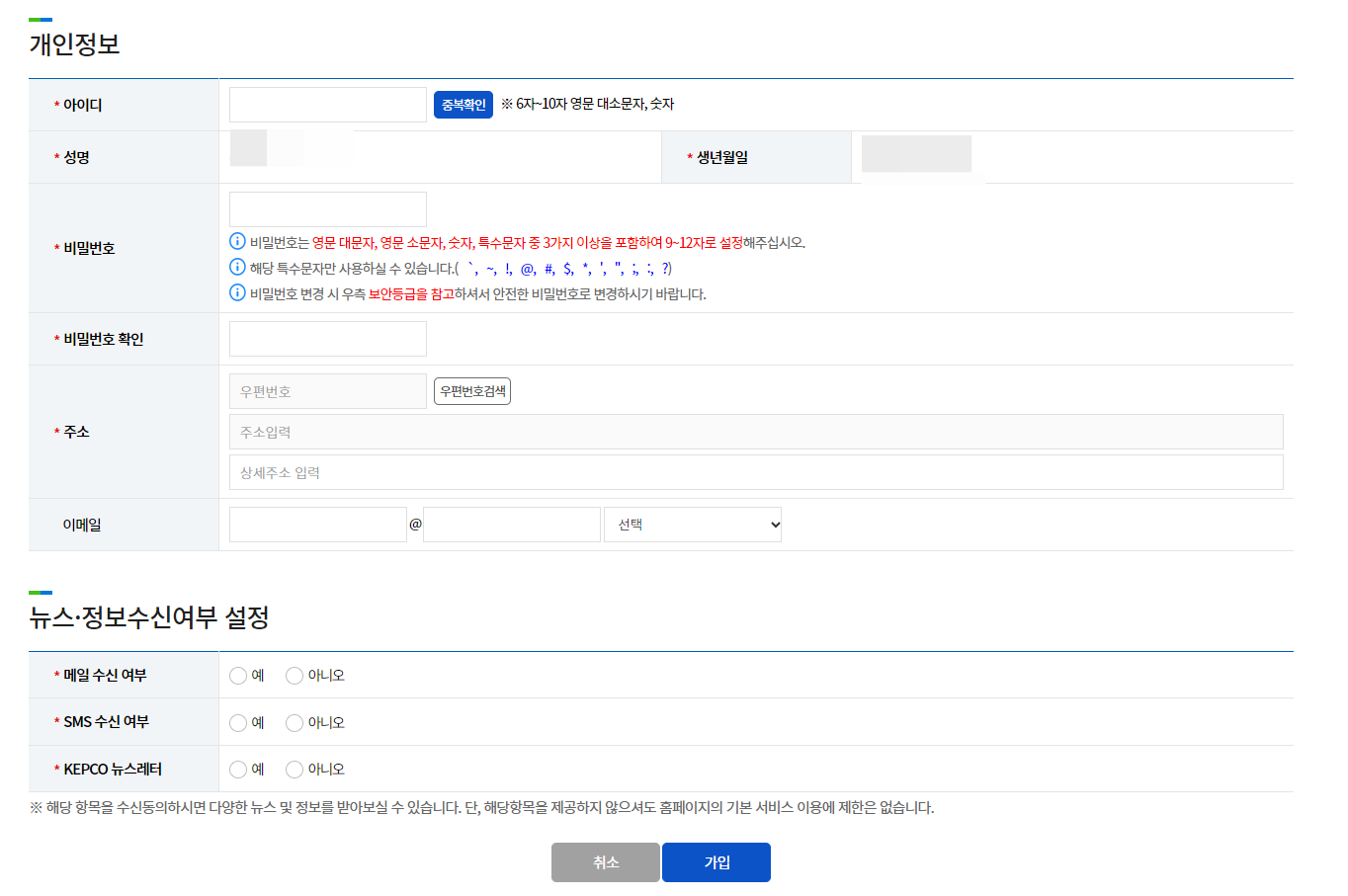Select 예 for 메일 수신 여부
Image resolution: width=1348 pixels, height=896 pixels.
pos(235,676)
